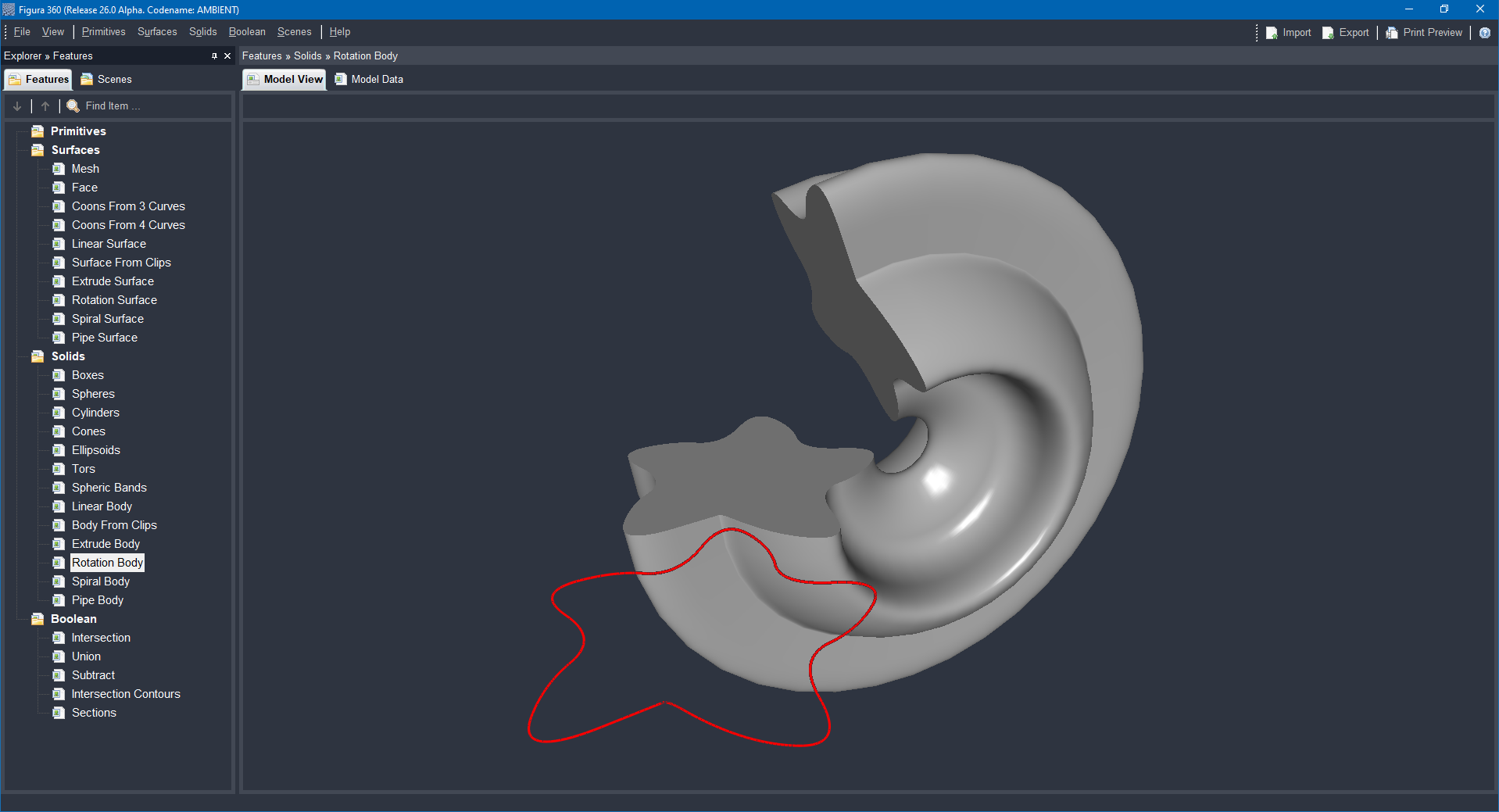Select Spiral Body item
This screenshot has height=812, width=1499.
pyautogui.click(x=101, y=581)
